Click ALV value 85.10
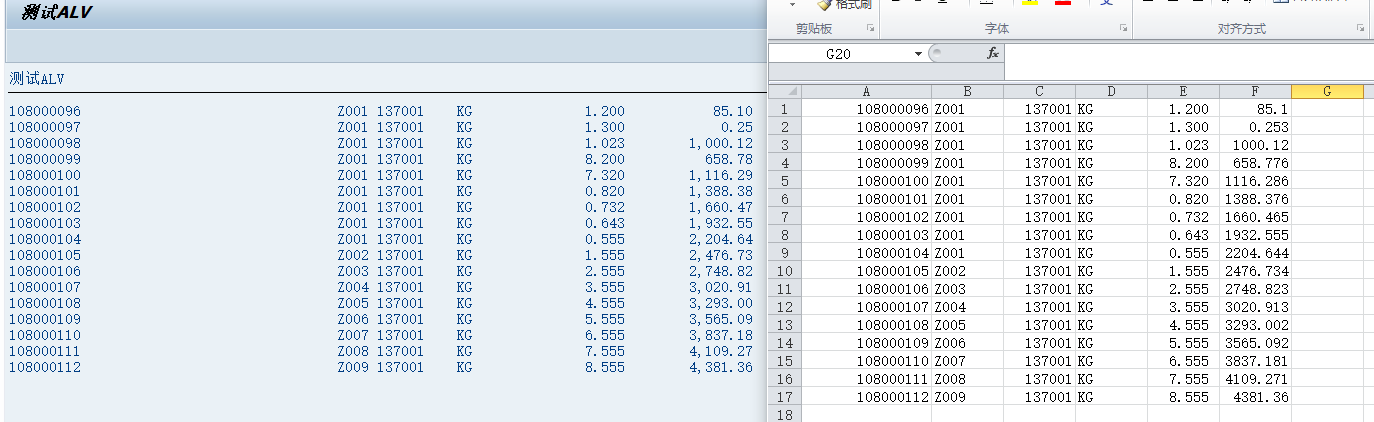This screenshot has height=422, width=1374. (733, 111)
